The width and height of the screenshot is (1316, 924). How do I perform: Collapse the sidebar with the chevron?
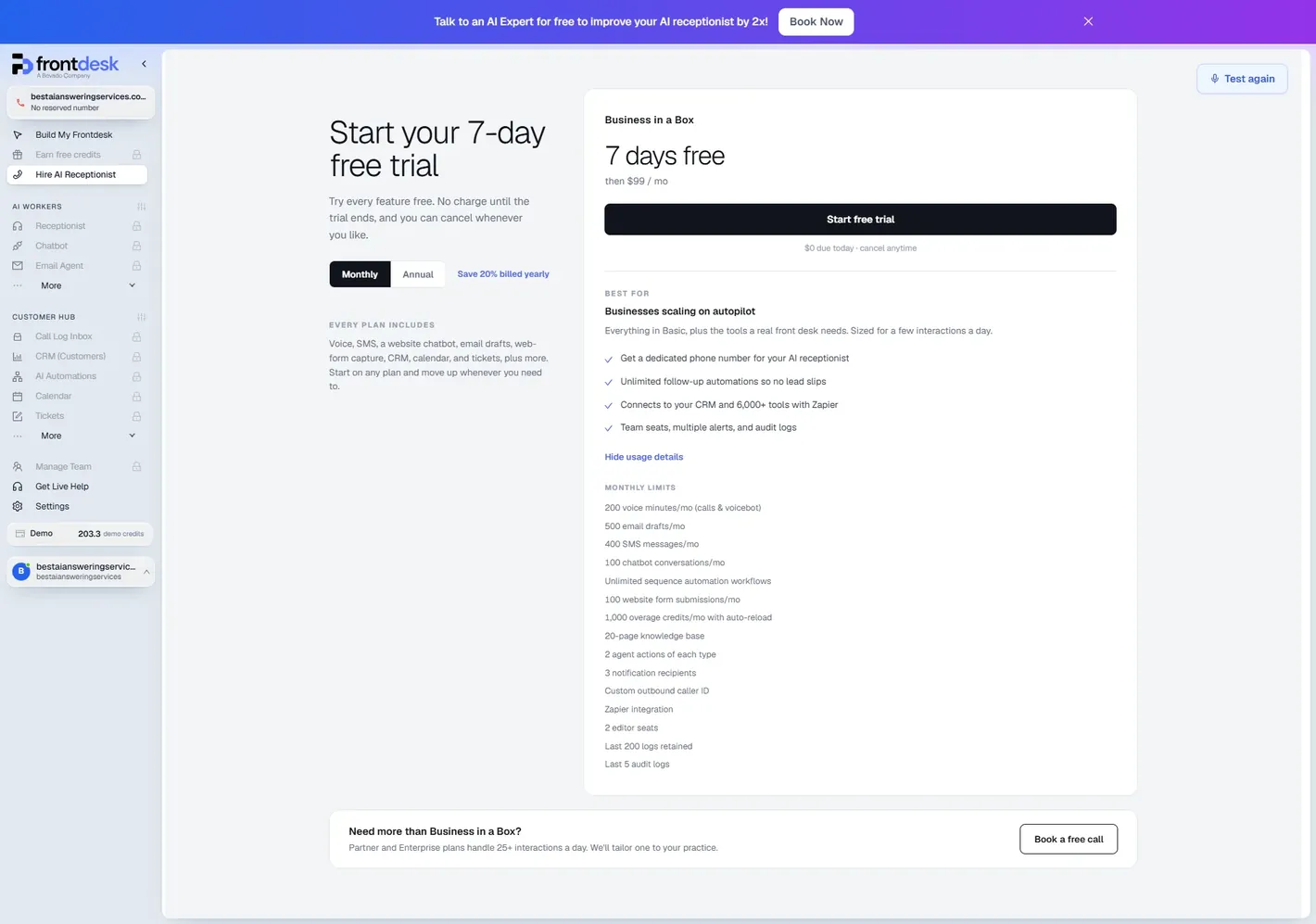pyautogui.click(x=144, y=64)
